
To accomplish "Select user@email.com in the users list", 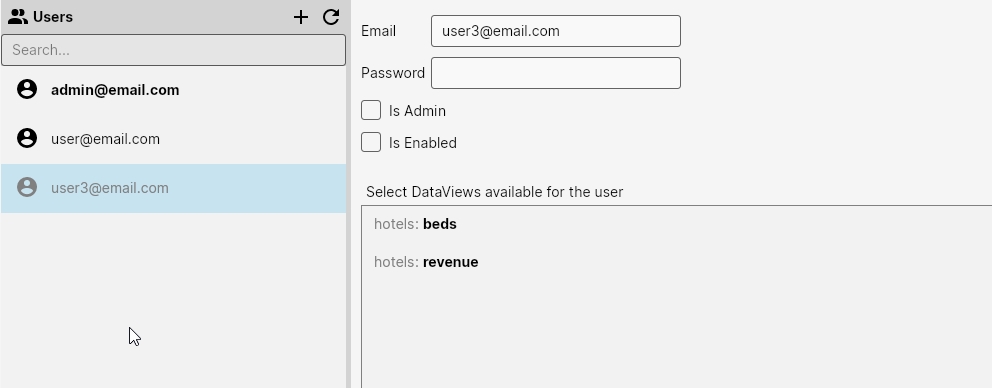I will pos(173,139).
